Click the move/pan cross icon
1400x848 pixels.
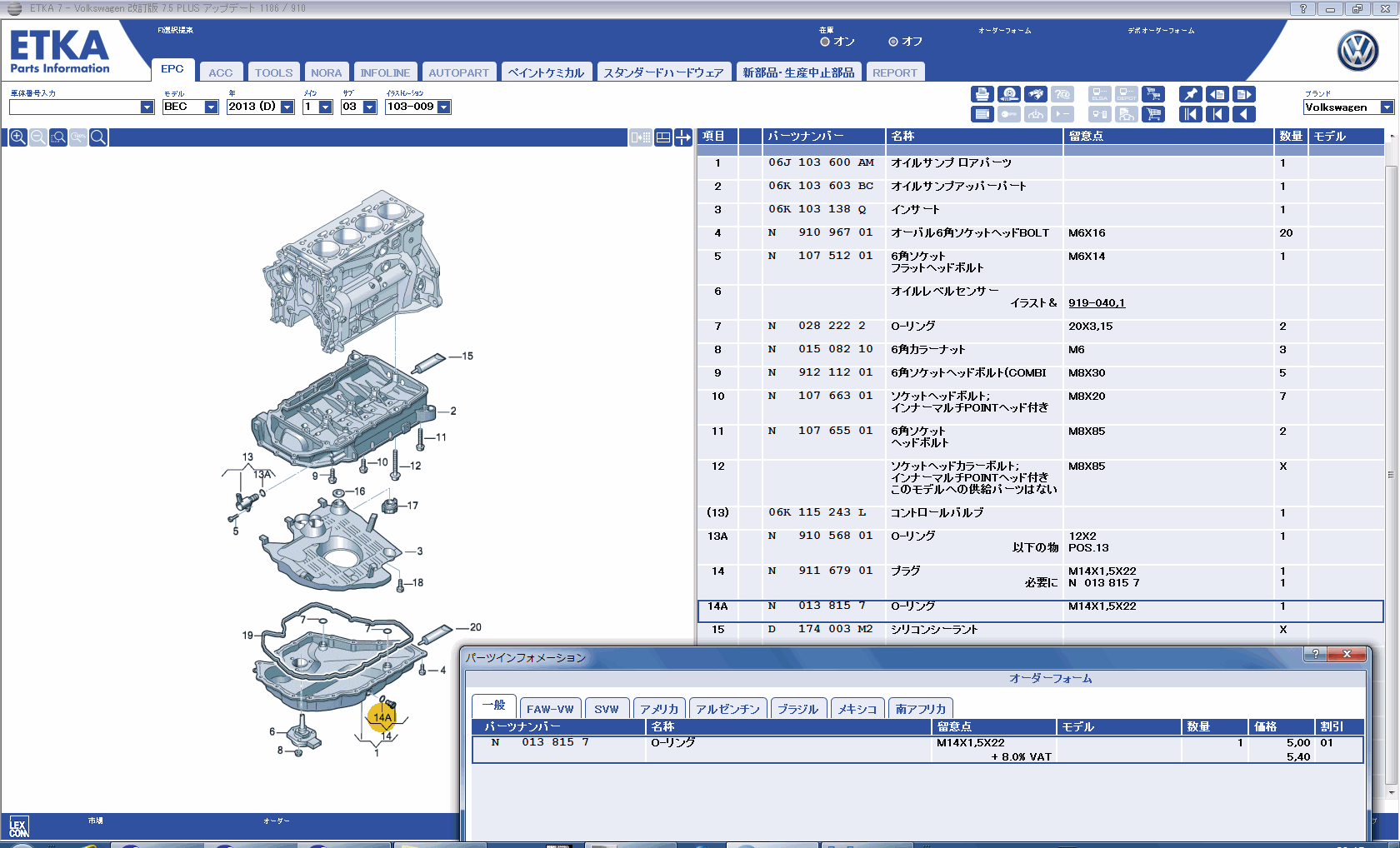tap(683, 137)
